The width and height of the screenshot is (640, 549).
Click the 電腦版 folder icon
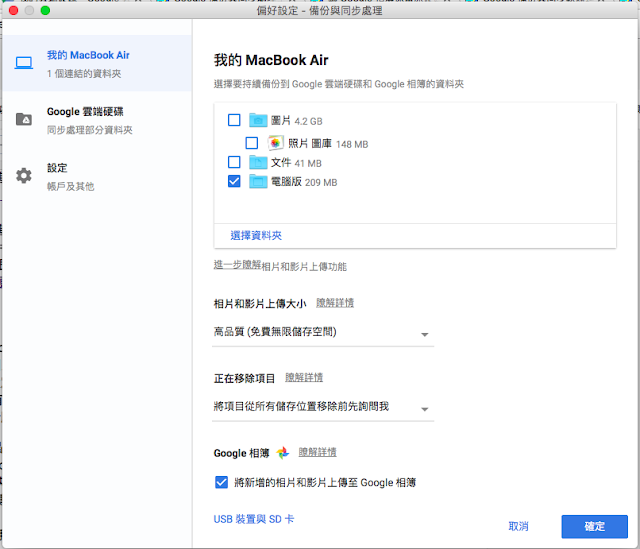pos(258,181)
